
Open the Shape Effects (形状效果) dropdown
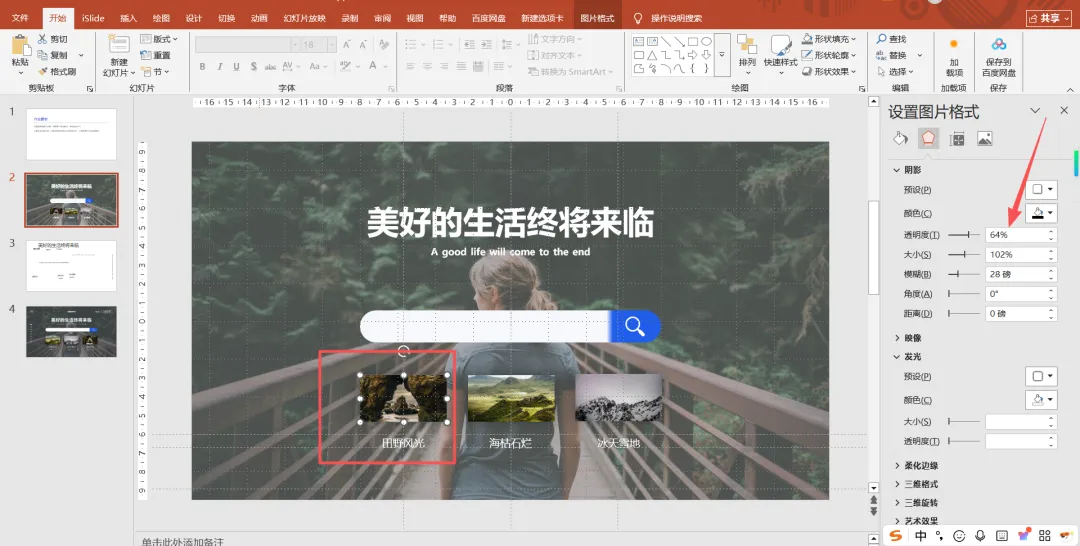pyautogui.click(x=829, y=72)
